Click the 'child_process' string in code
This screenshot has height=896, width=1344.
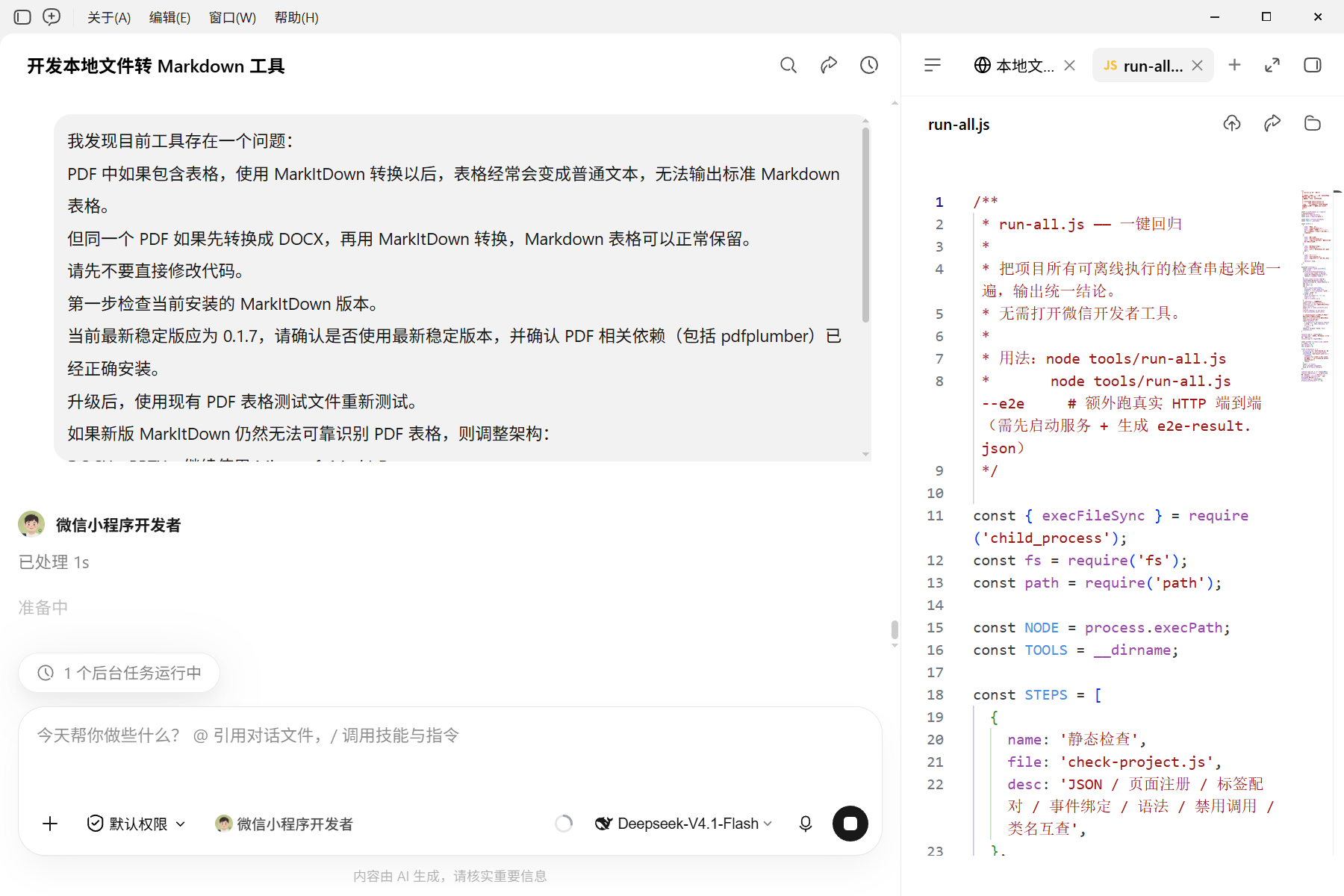(1045, 538)
